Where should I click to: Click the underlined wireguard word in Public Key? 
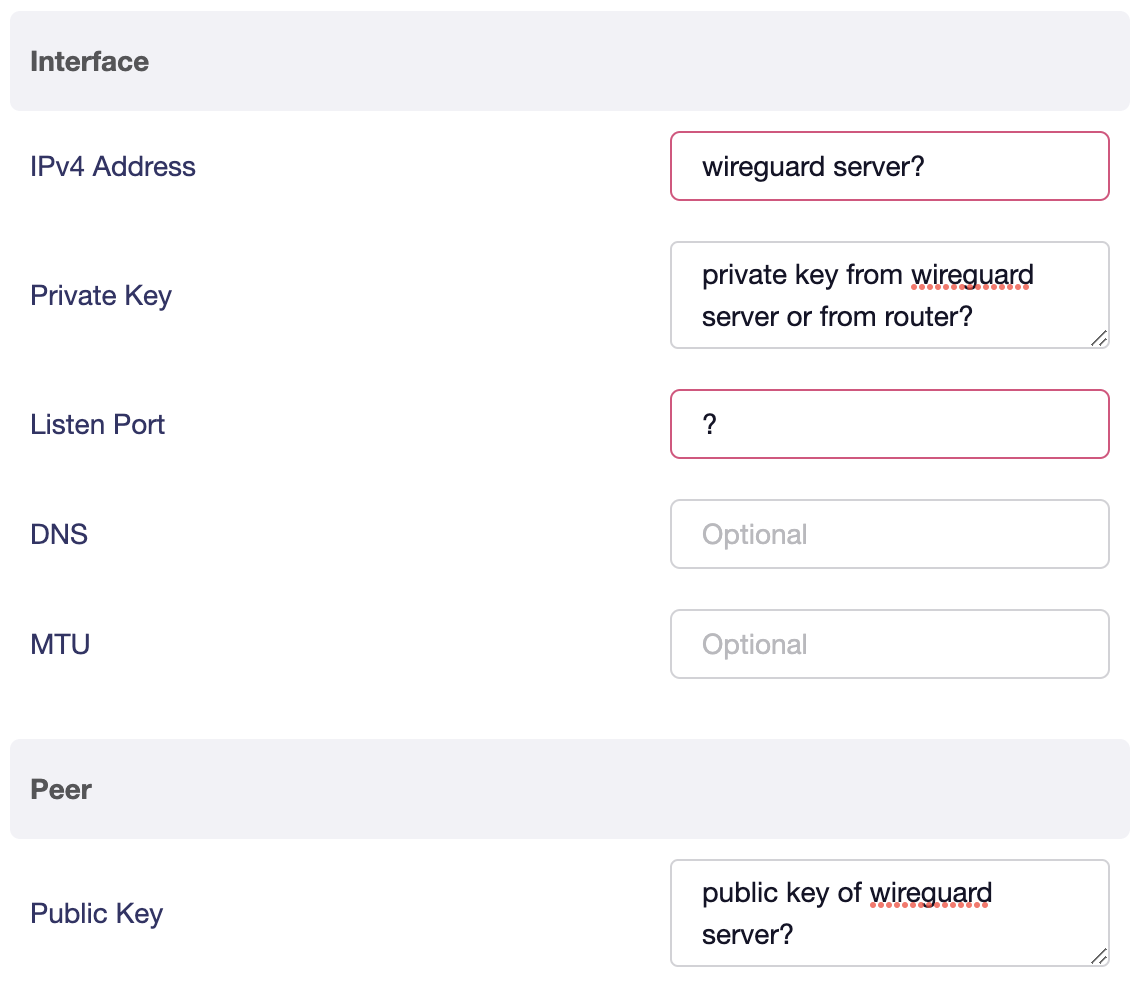click(x=930, y=893)
